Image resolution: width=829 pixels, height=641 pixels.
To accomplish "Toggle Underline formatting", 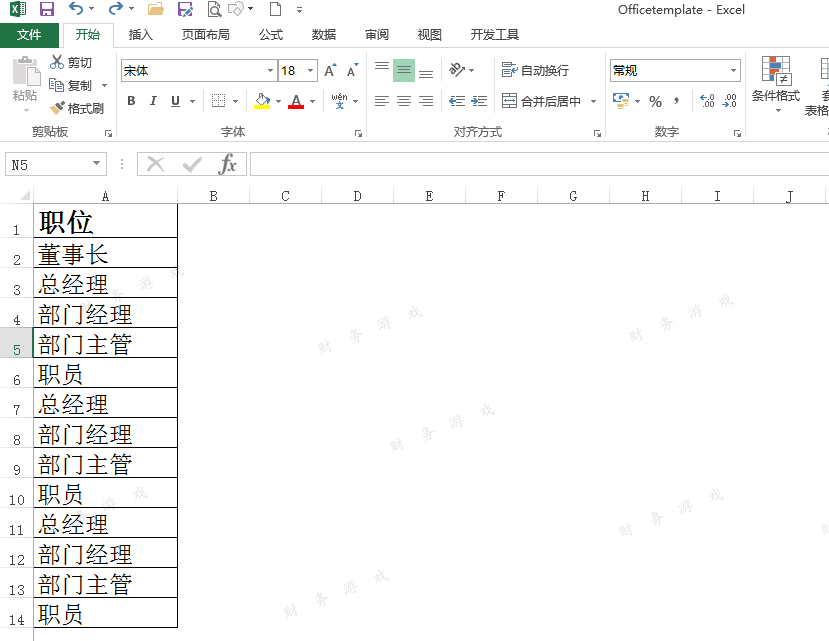I will click(176, 100).
